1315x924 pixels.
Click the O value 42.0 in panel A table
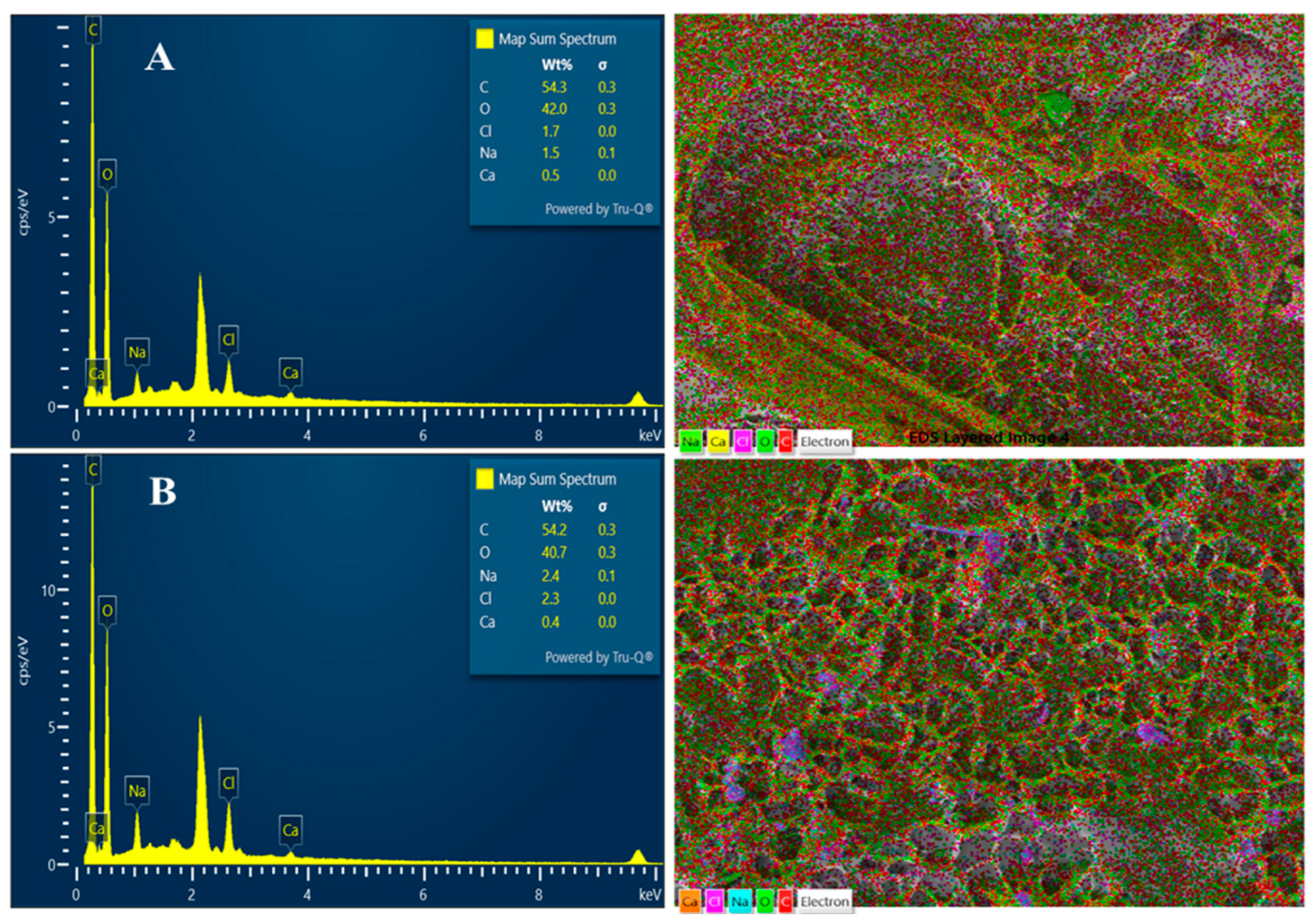554,109
